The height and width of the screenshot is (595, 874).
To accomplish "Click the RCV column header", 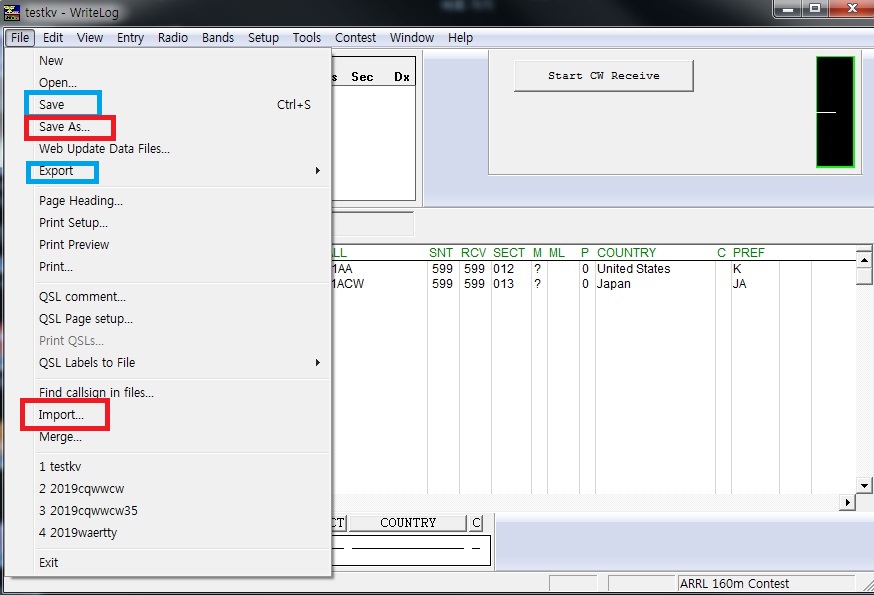I will point(473,253).
